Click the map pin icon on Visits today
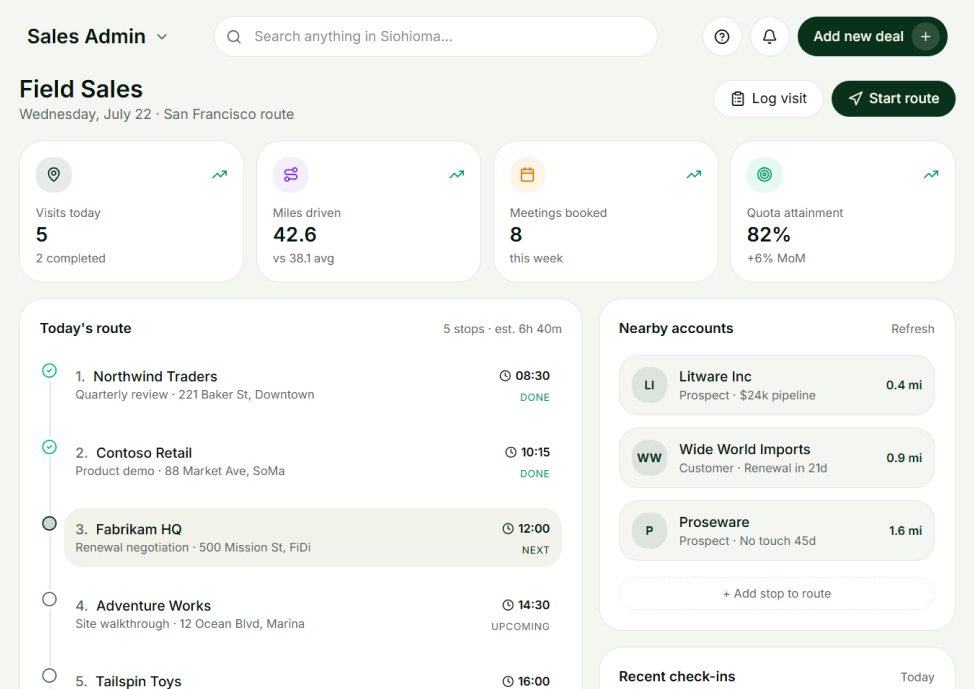 [x=54, y=175]
